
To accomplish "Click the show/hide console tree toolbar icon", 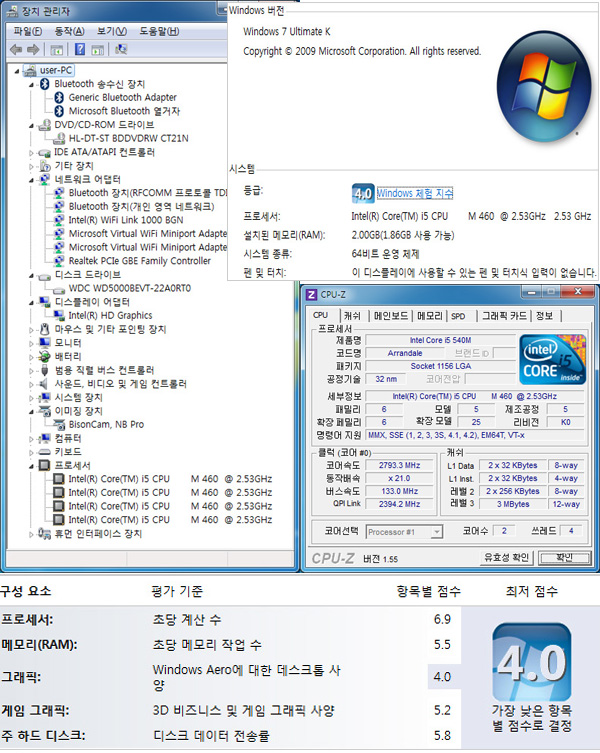I will pyautogui.click(x=57, y=49).
